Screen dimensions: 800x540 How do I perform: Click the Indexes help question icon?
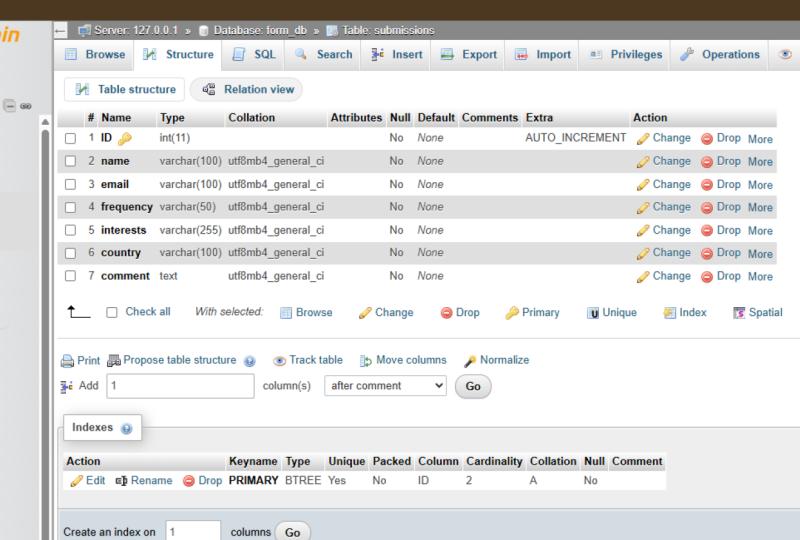(127, 429)
